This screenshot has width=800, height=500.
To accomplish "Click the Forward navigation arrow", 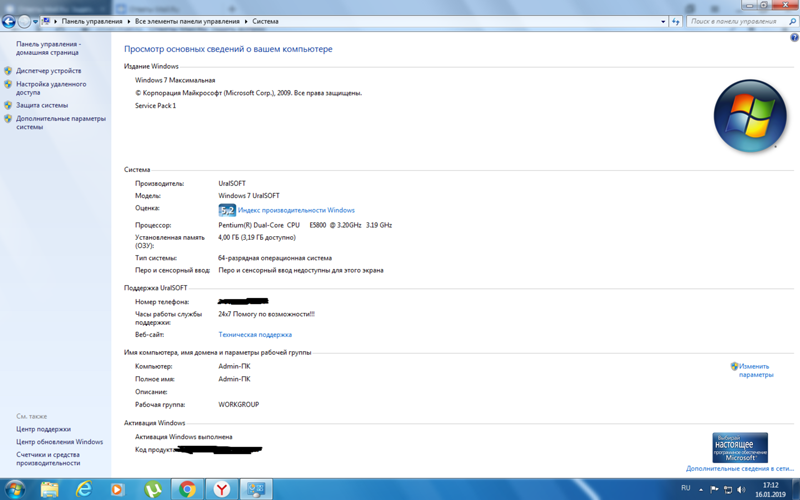I will pyautogui.click(x=24, y=21).
